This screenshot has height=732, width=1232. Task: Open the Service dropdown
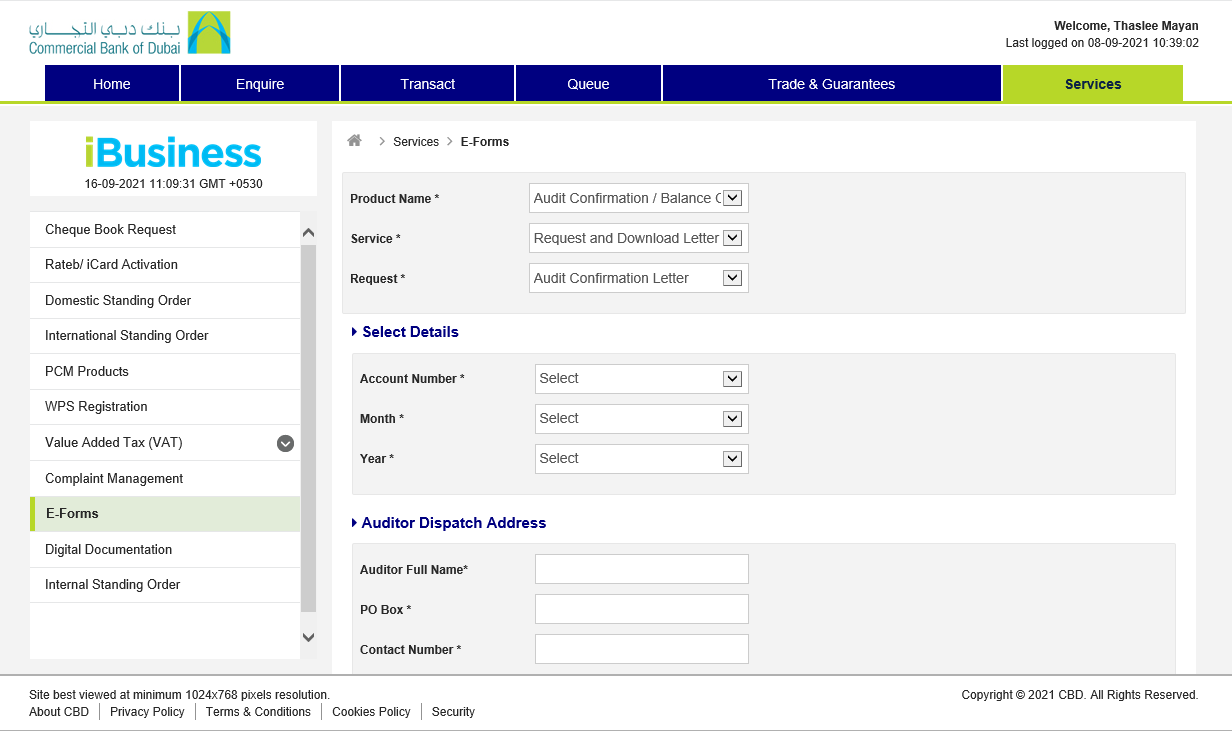[639, 238]
